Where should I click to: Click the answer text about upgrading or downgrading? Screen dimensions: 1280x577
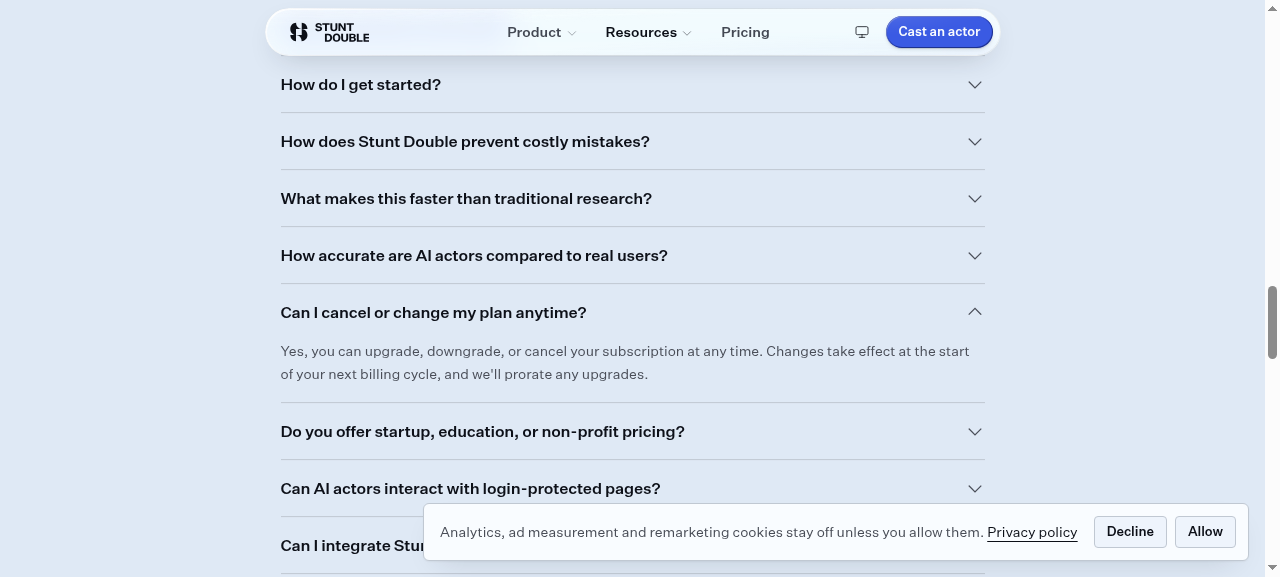(625, 363)
